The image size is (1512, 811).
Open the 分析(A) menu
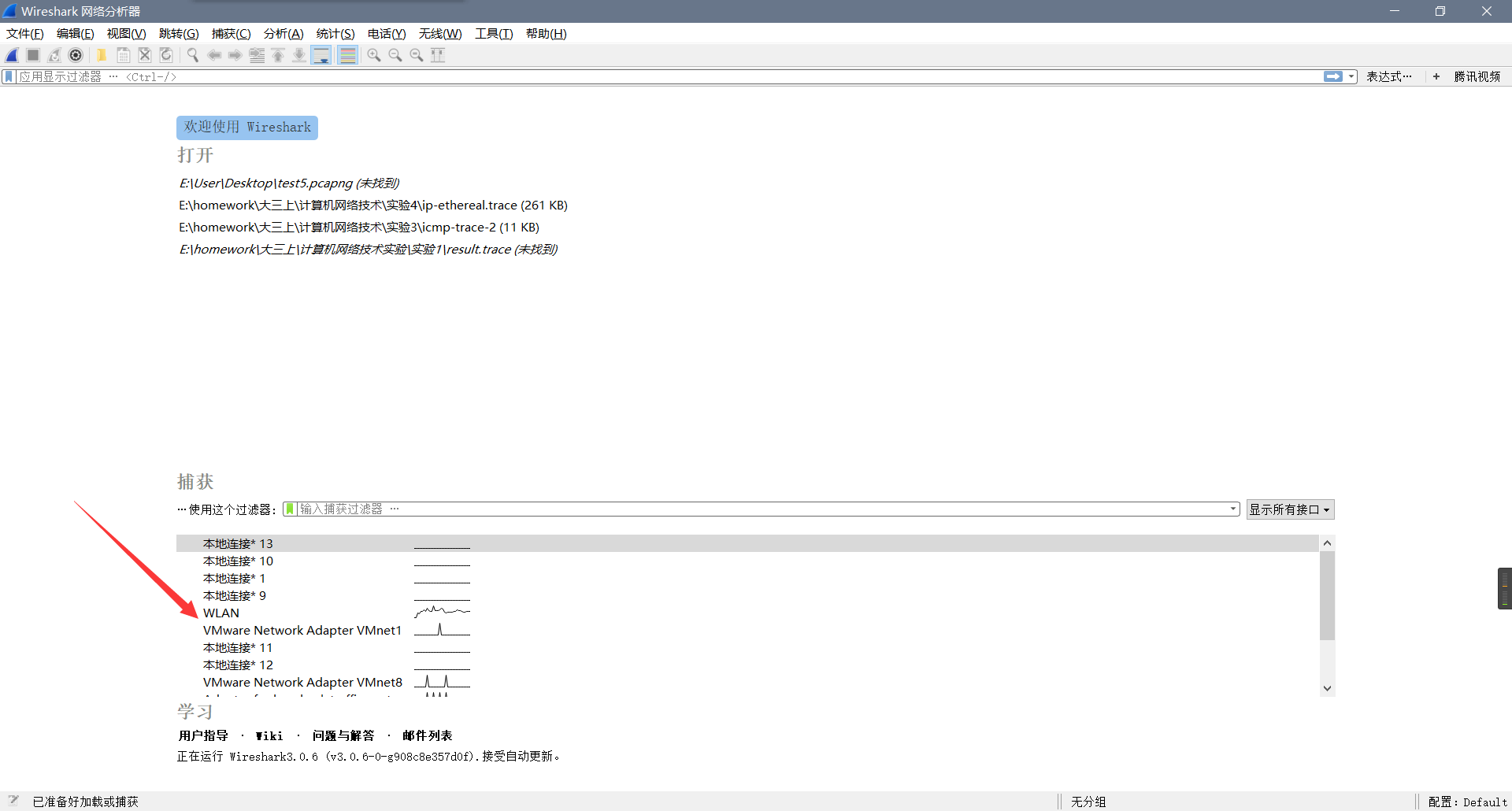(283, 34)
